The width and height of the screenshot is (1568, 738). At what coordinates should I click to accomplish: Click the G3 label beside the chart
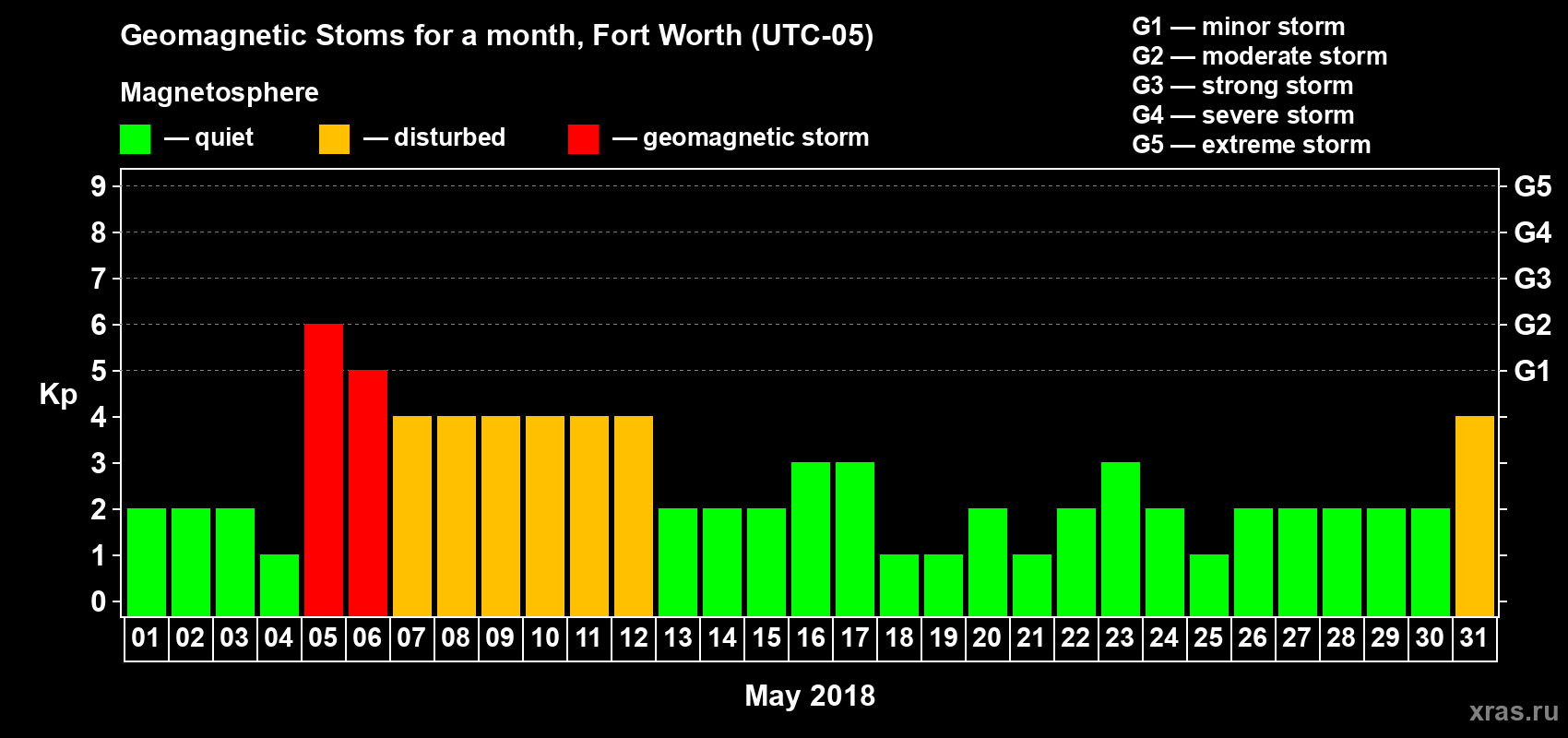1533,279
